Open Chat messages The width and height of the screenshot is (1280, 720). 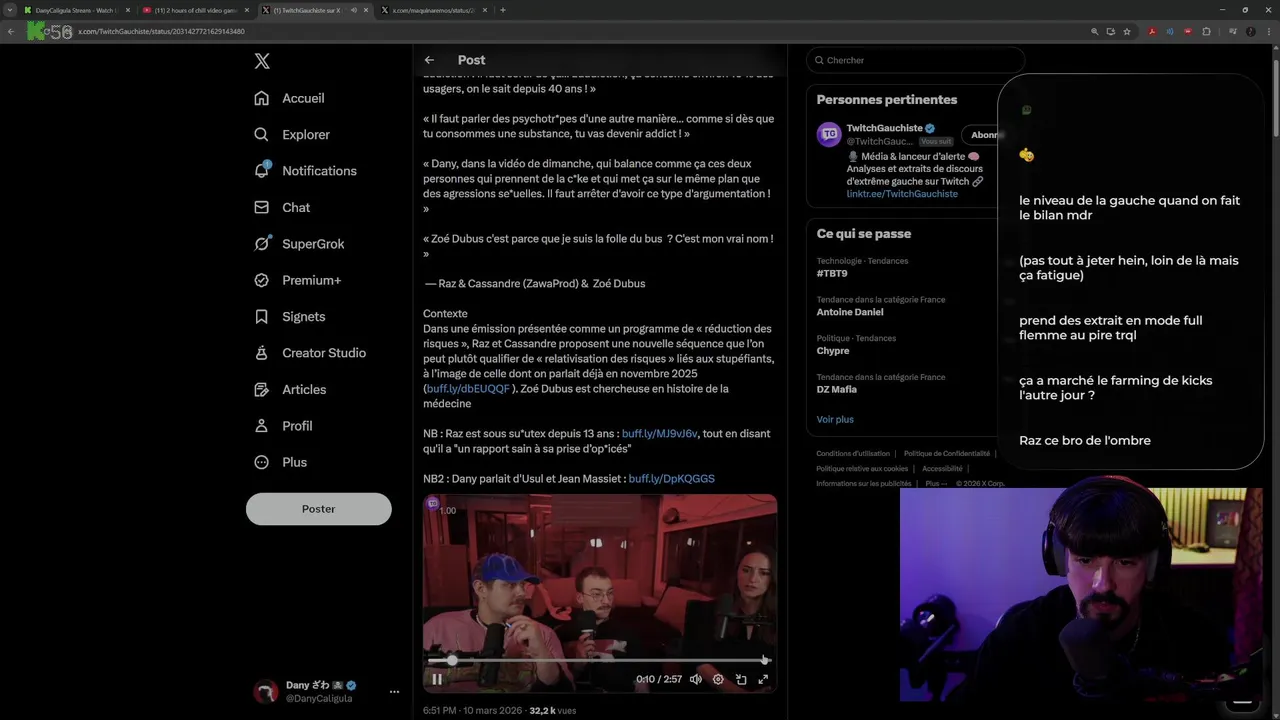(x=282, y=207)
